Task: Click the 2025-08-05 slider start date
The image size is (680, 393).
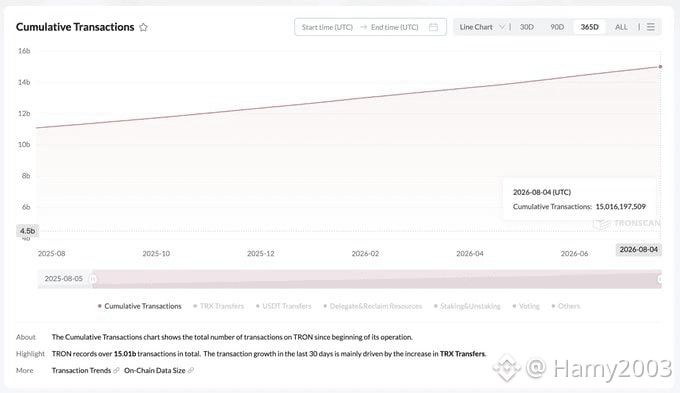Action: pos(63,278)
